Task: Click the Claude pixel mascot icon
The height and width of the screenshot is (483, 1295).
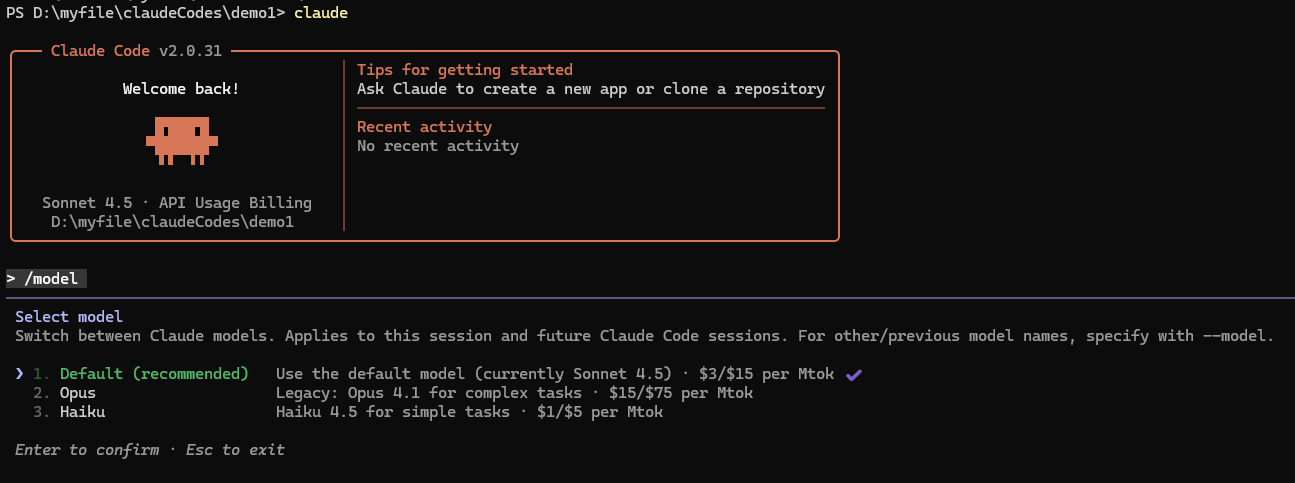Action: coord(181,141)
